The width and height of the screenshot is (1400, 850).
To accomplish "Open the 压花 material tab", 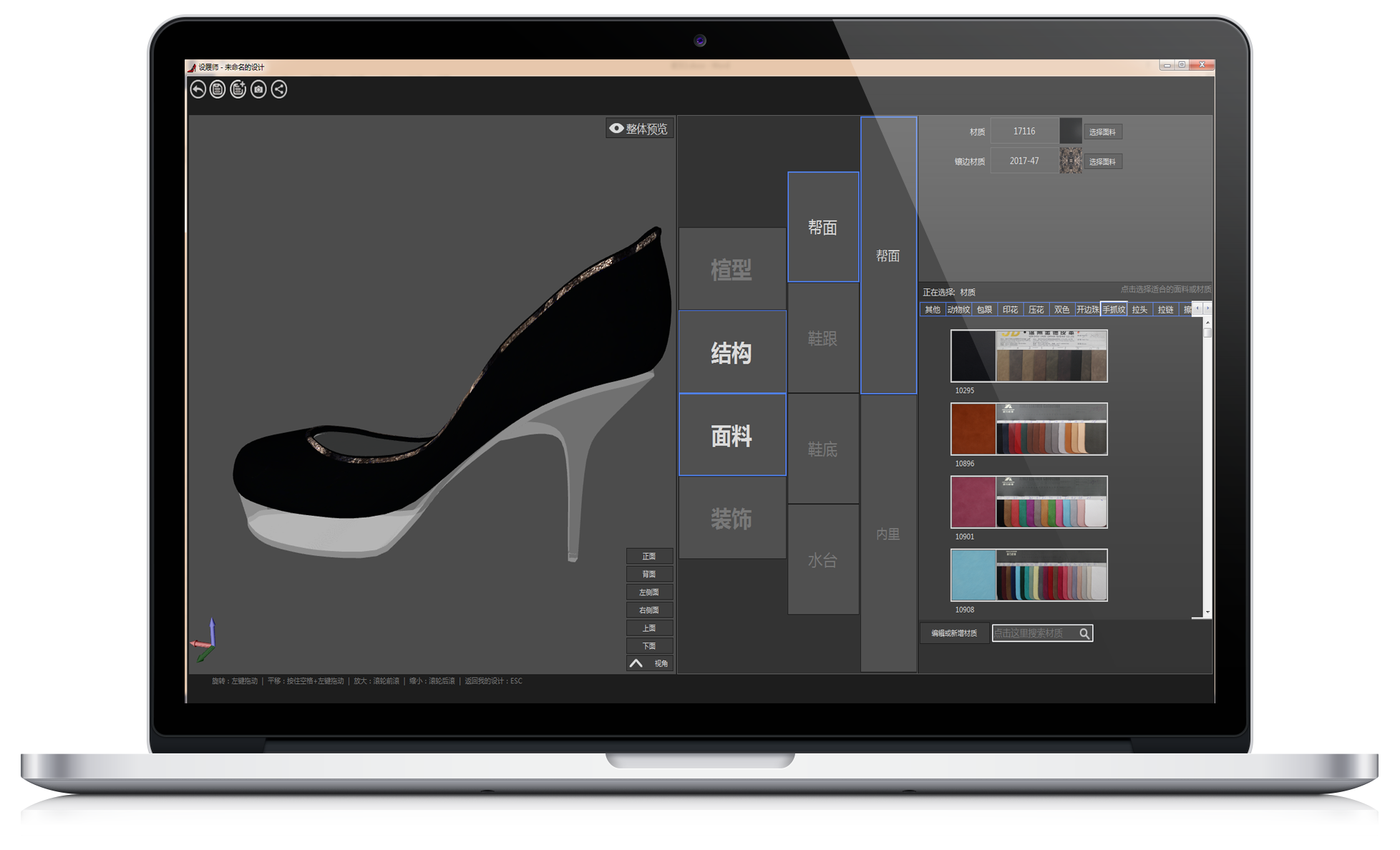I will click(1036, 310).
